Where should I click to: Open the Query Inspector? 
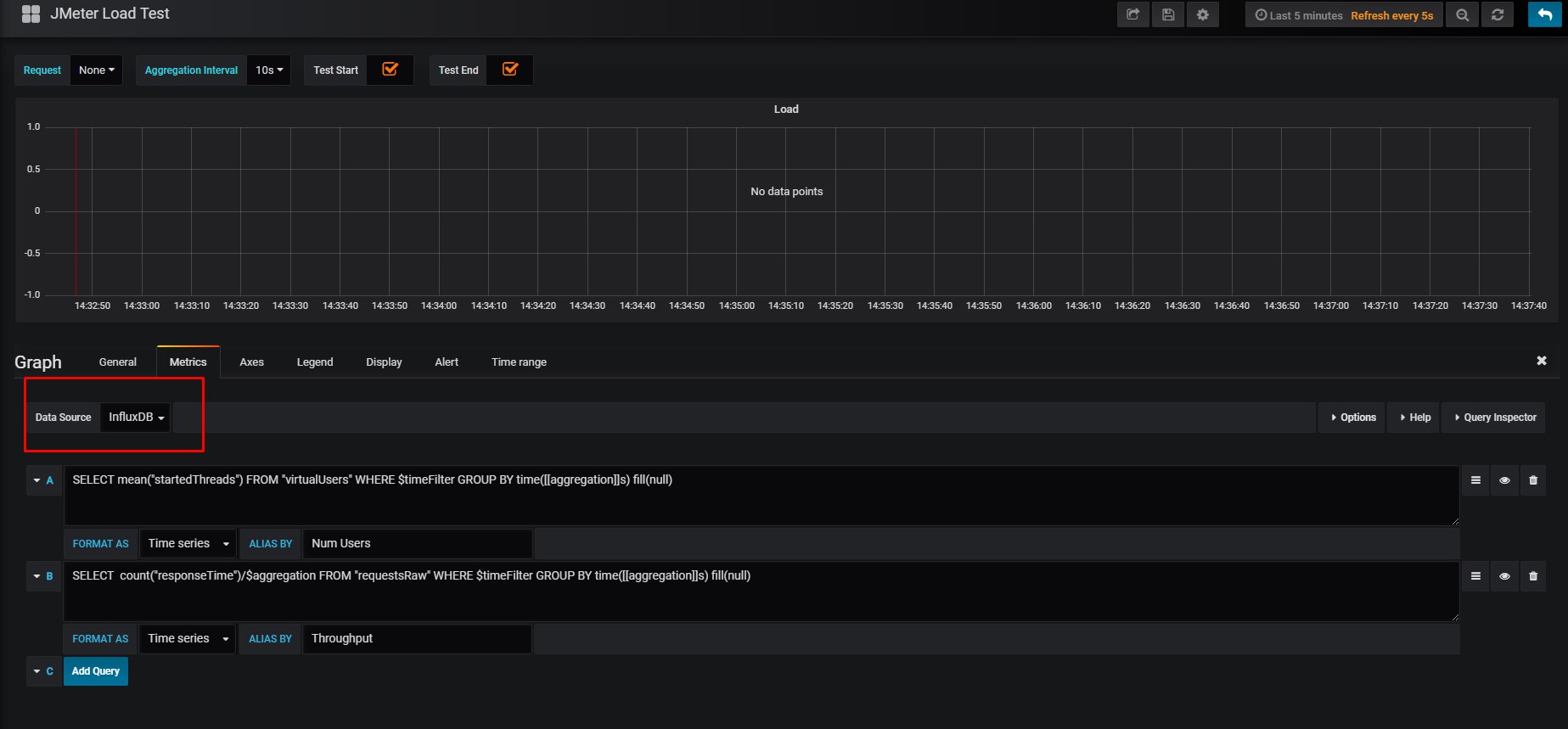pyautogui.click(x=1494, y=418)
